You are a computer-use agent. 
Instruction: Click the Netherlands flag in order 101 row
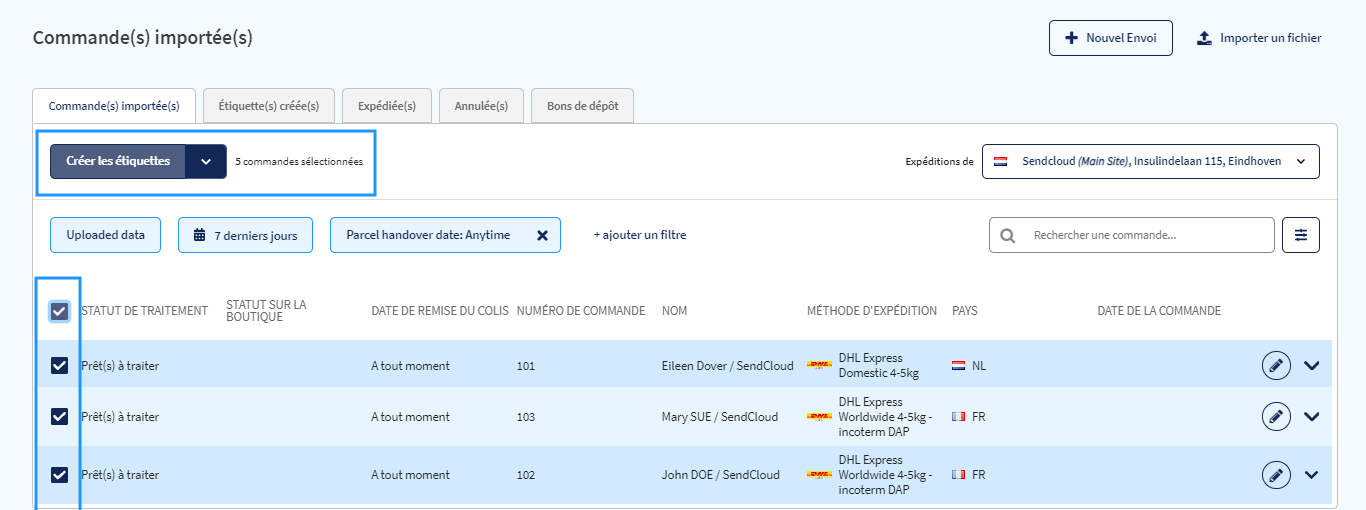[x=958, y=366]
